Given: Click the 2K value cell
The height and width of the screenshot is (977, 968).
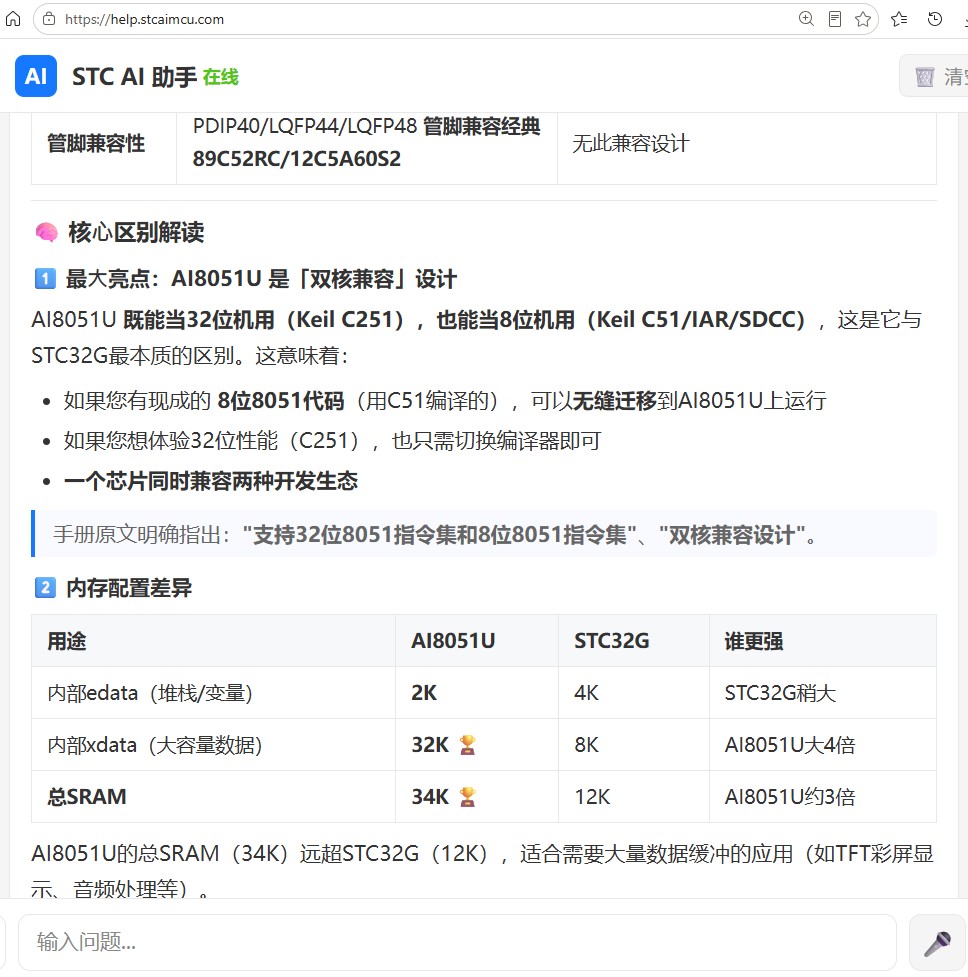Looking at the screenshot, I should tap(477, 693).
